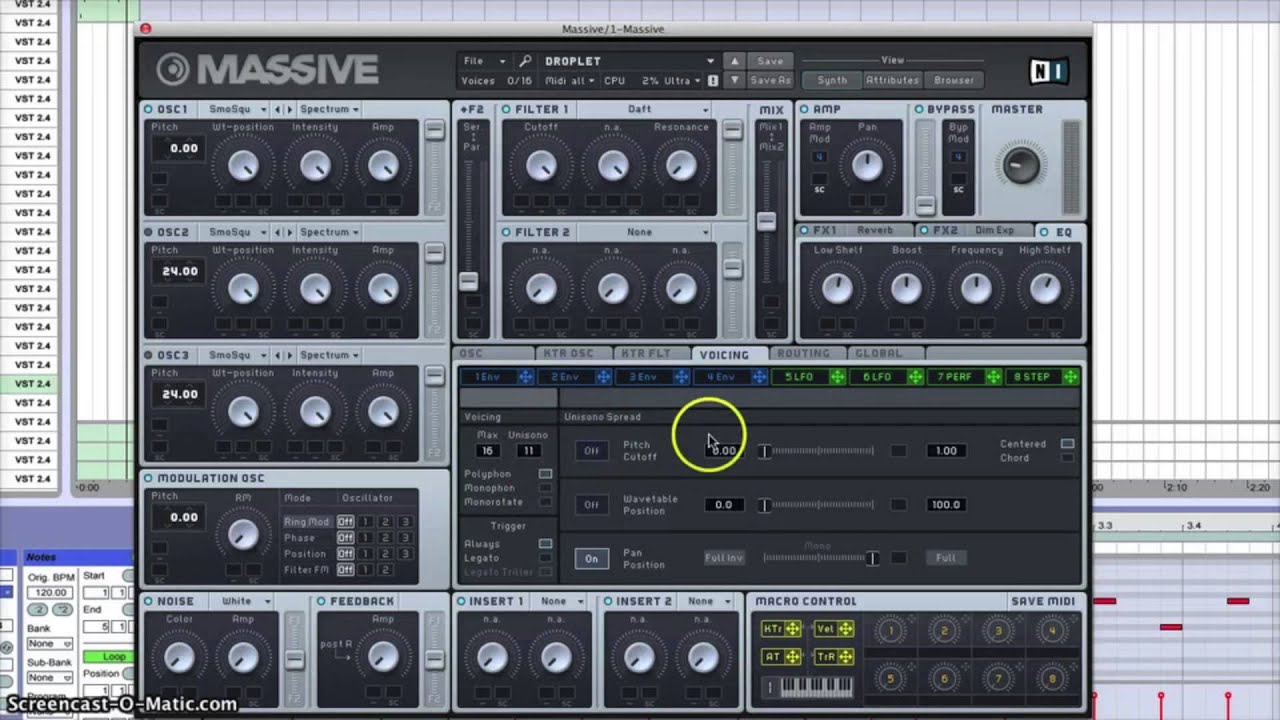Screen dimensions: 1280x720
Task: Click the Vel macro crosshair handle
Action: [x=846, y=629]
